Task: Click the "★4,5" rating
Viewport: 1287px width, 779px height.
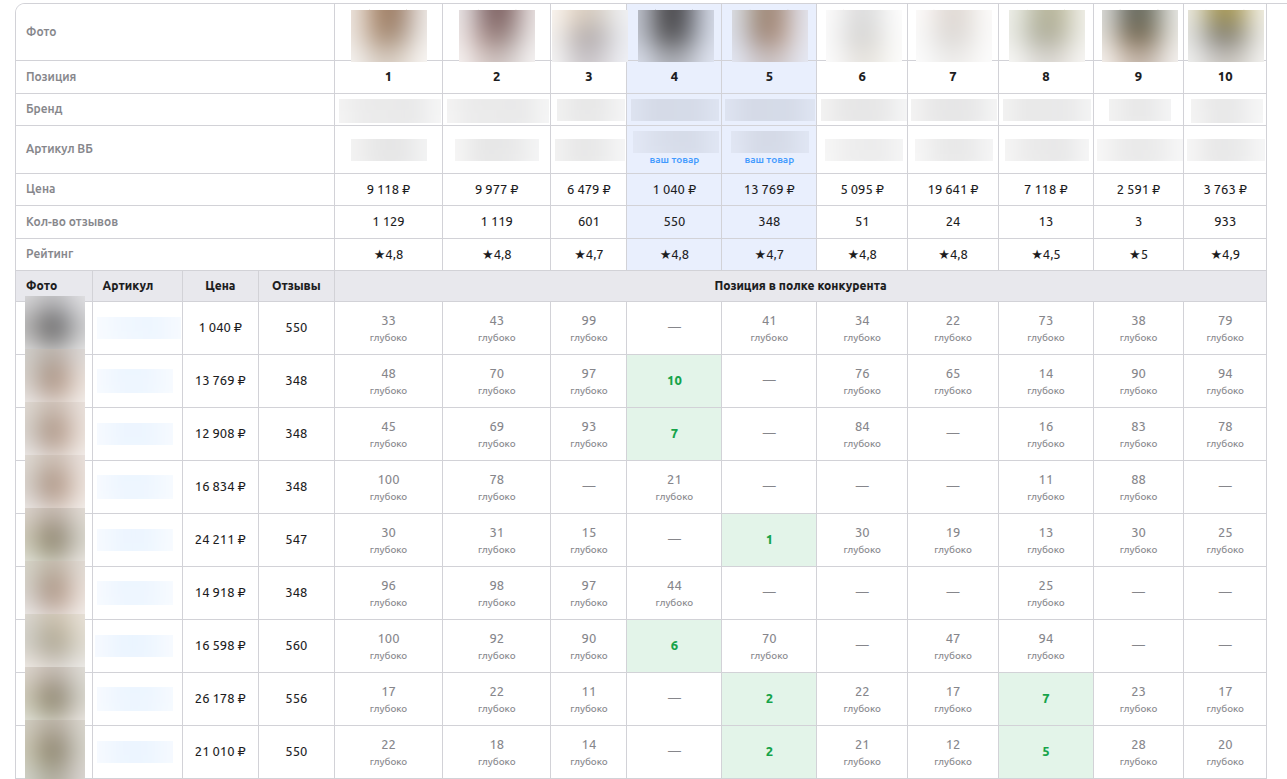Action: click(x=1046, y=254)
